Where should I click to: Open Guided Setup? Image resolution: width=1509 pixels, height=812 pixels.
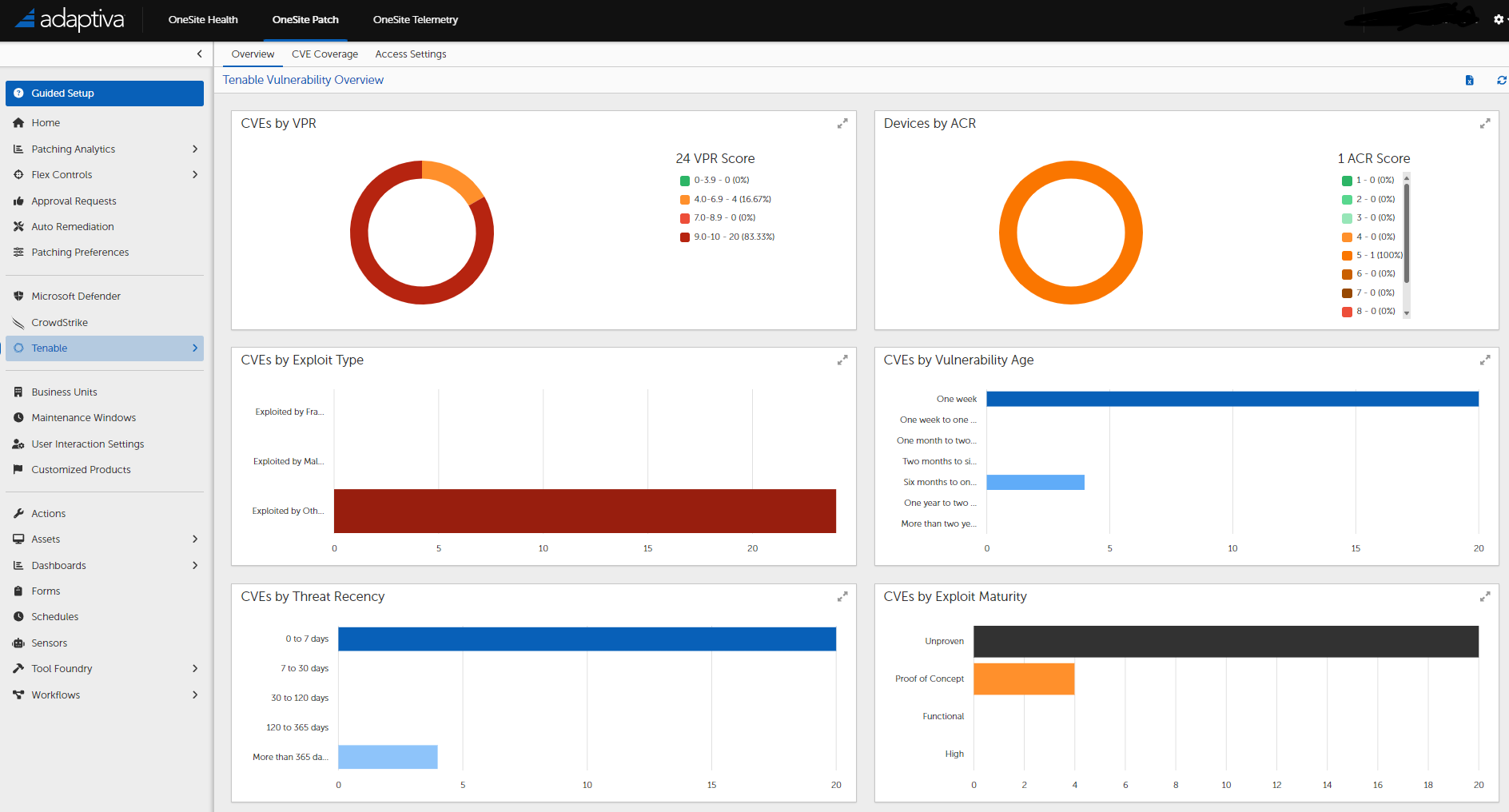(x=62, y=93)
